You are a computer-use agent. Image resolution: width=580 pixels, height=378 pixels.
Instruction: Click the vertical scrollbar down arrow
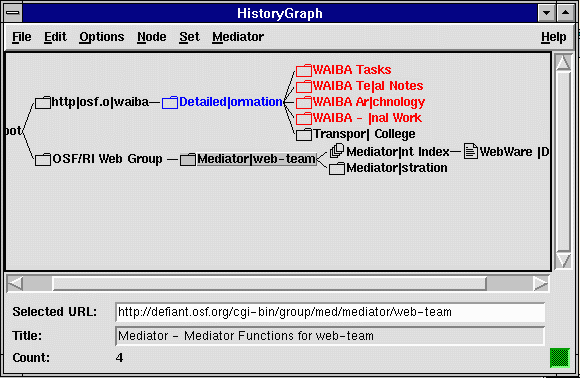coord(563,260)
